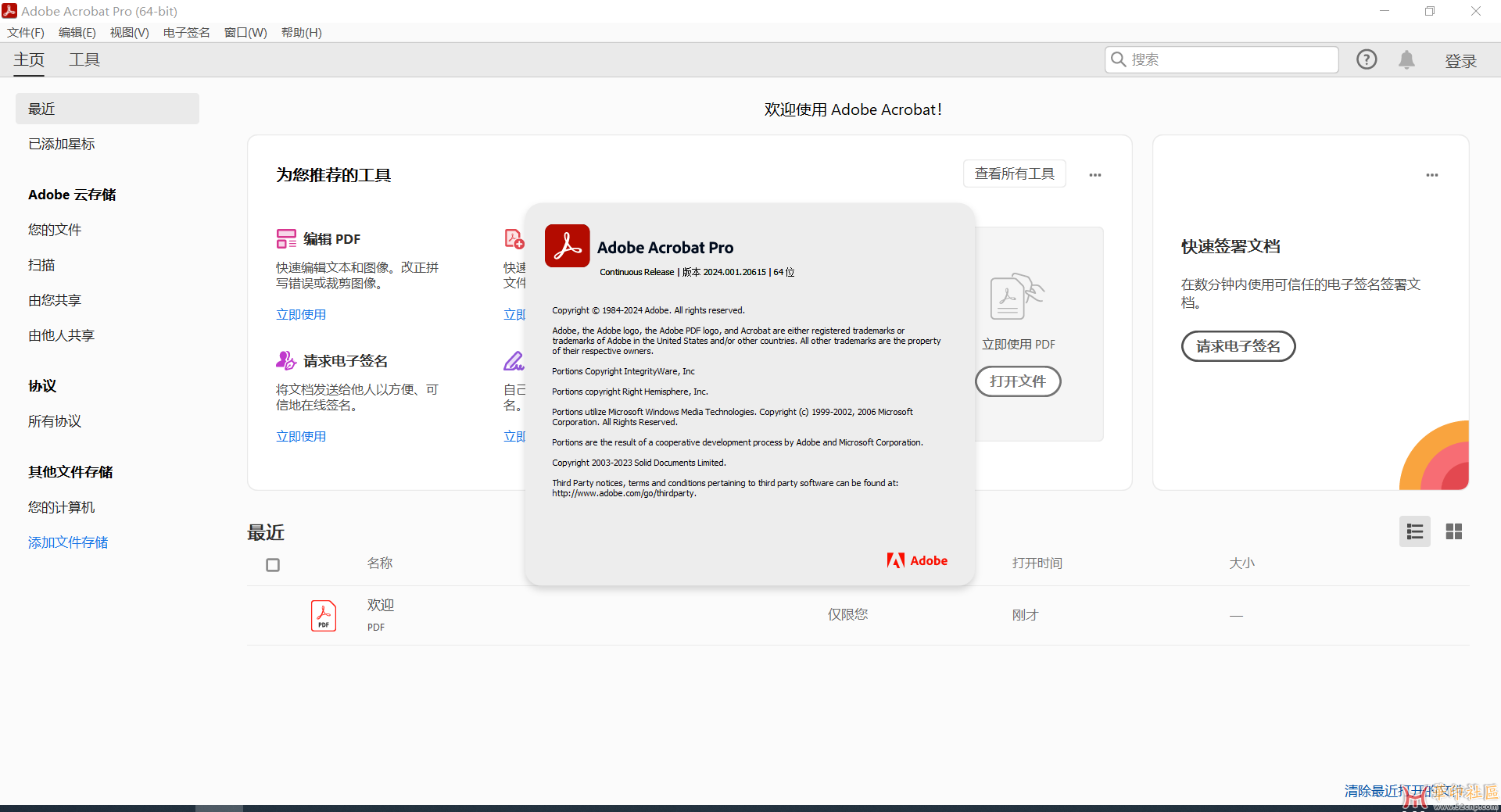Image resolution: width=1501 pixels, height=812 pixels.
Task: Switch to the 工具 tab
Action: (x=84, y=60)
